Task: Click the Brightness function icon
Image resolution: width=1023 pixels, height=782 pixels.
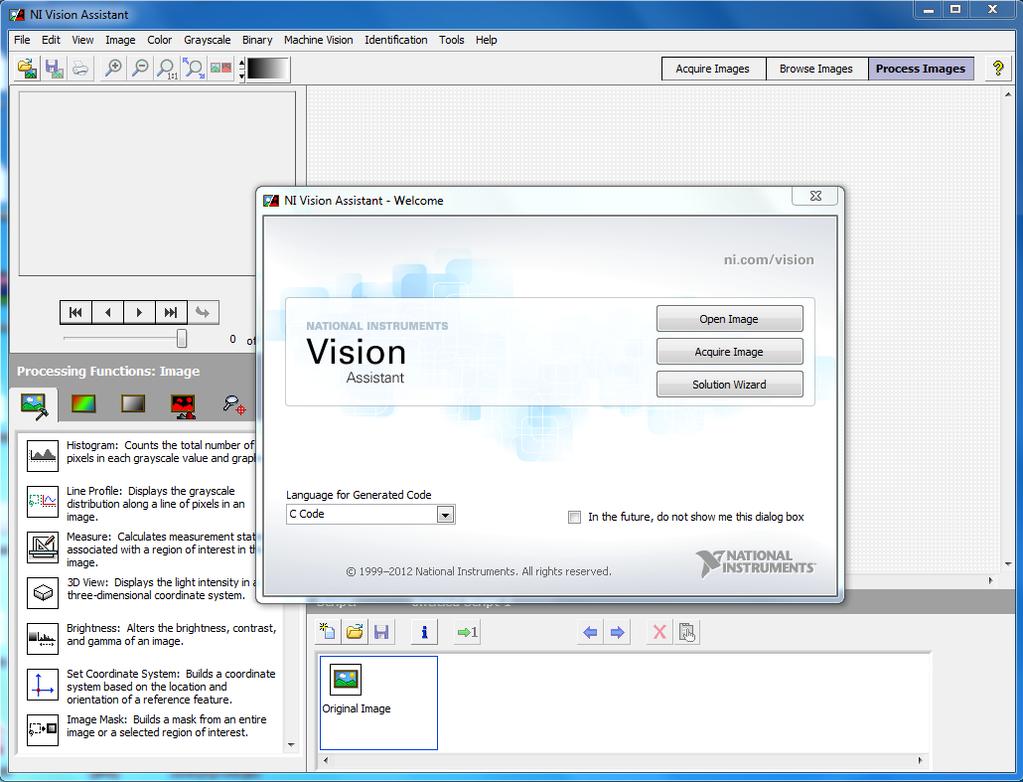Action: click(x=43, y=638)
